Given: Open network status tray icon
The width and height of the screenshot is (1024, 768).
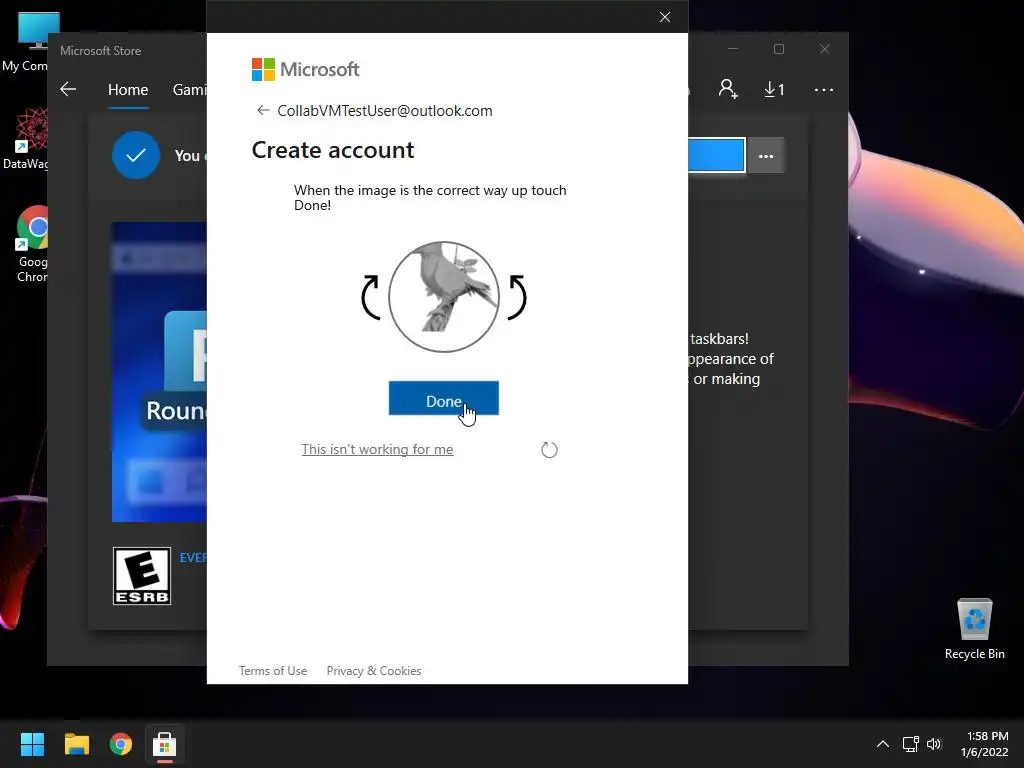Looking at the screenshot, I should tap(910, 744).
